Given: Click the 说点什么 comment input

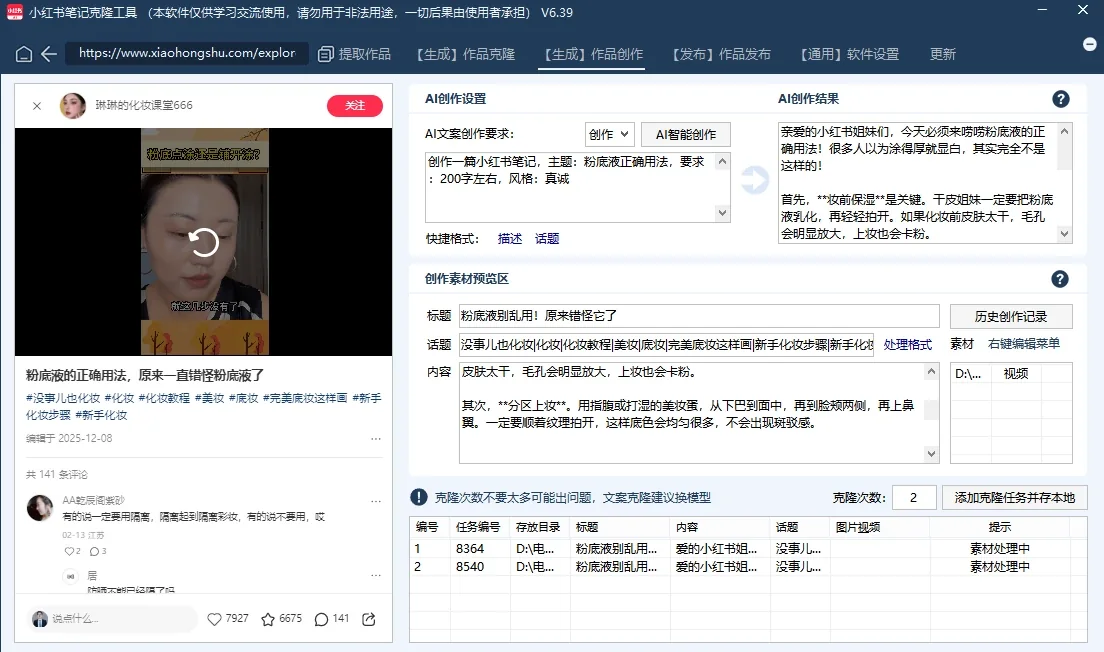Looking at the screenshot, I should tap(113, 619).
